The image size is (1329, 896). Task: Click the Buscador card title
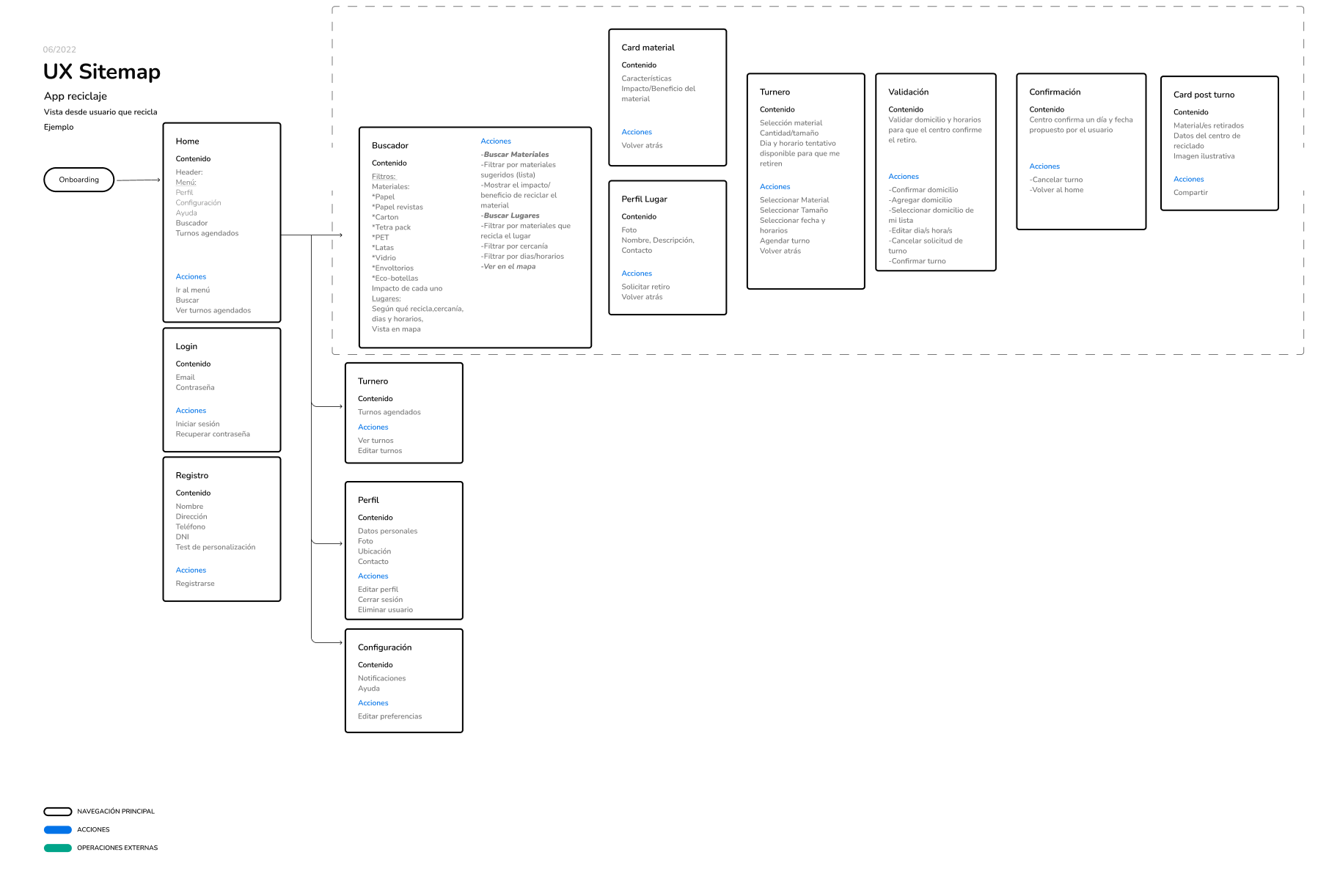click(390, 146)
